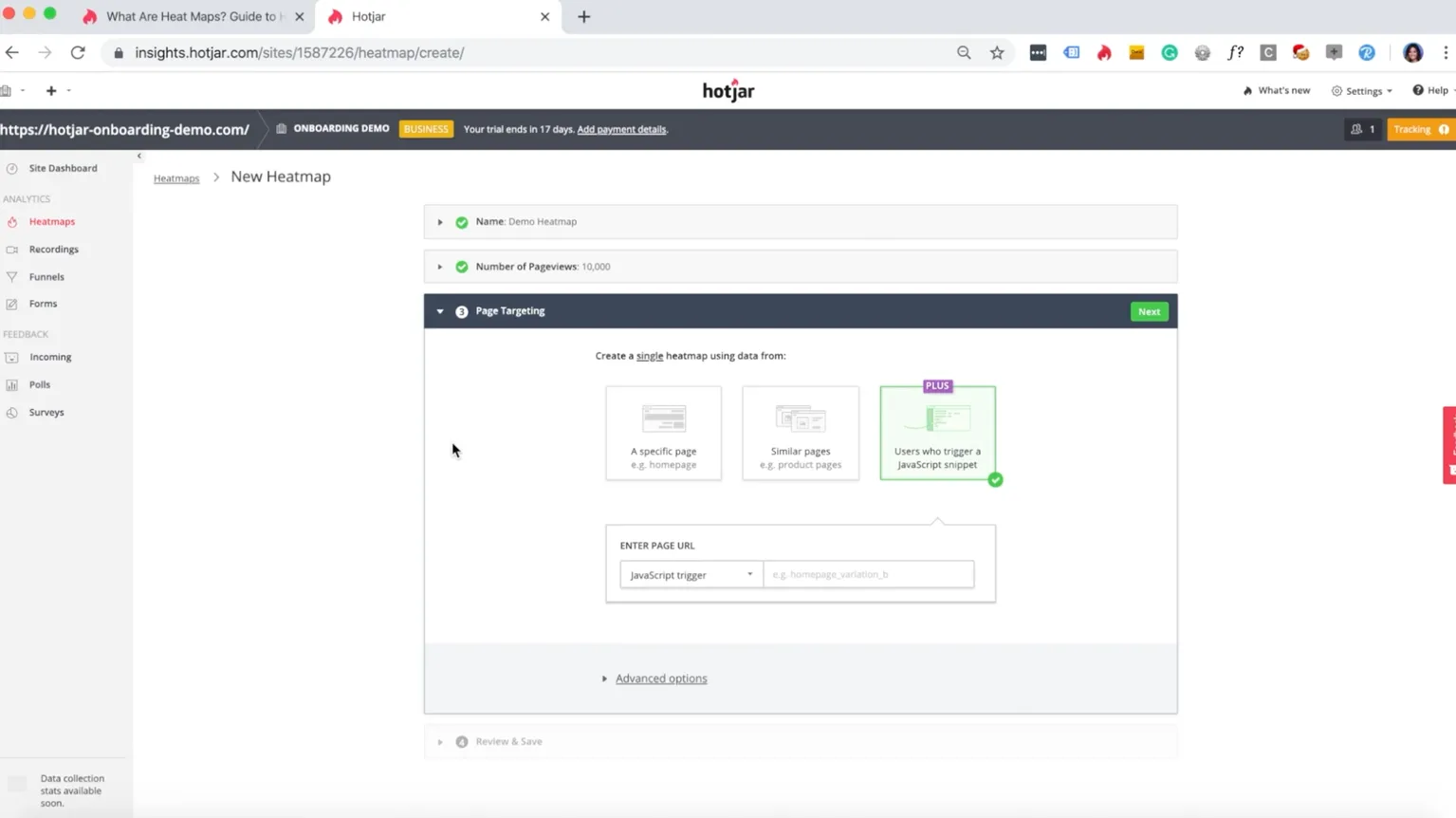Select 'Users who trigger a JavaScript snippet' option
1456x818 pixels.
coord(937,433)
